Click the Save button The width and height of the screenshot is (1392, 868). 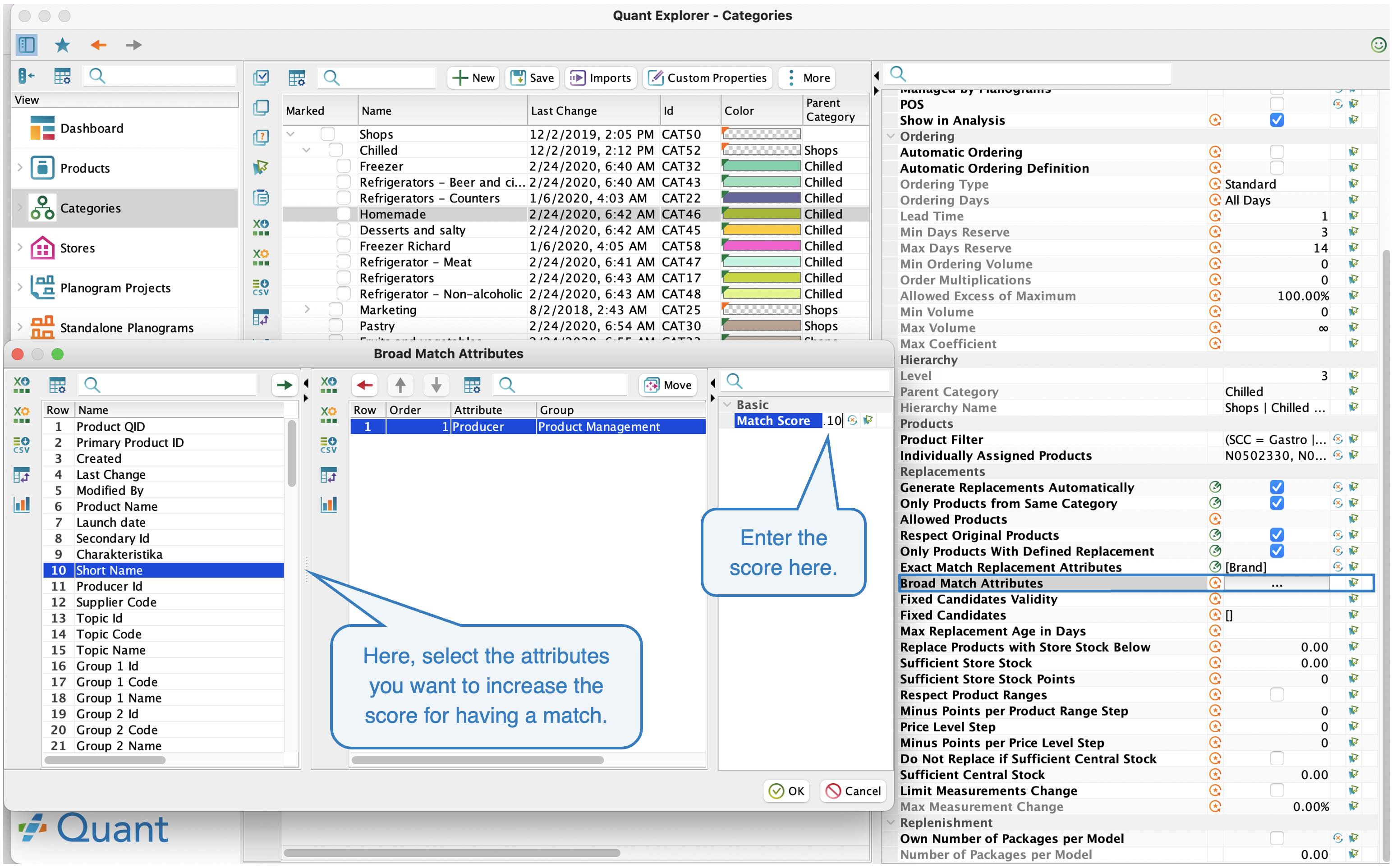(x=532, y=78)
